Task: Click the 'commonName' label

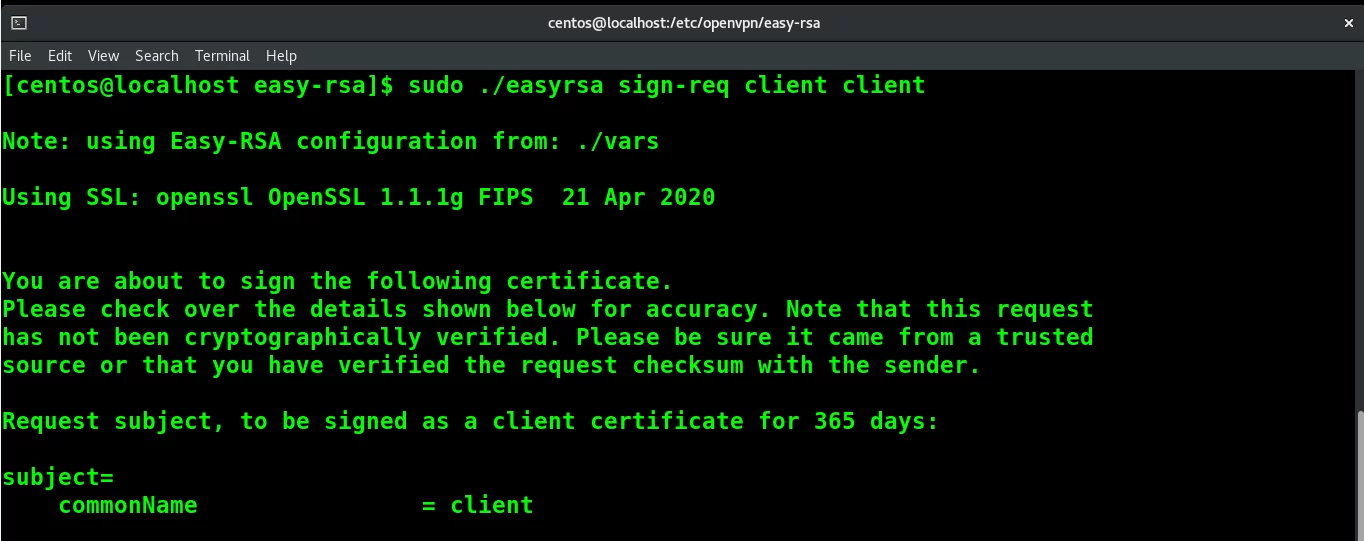Action: point(128,506)
